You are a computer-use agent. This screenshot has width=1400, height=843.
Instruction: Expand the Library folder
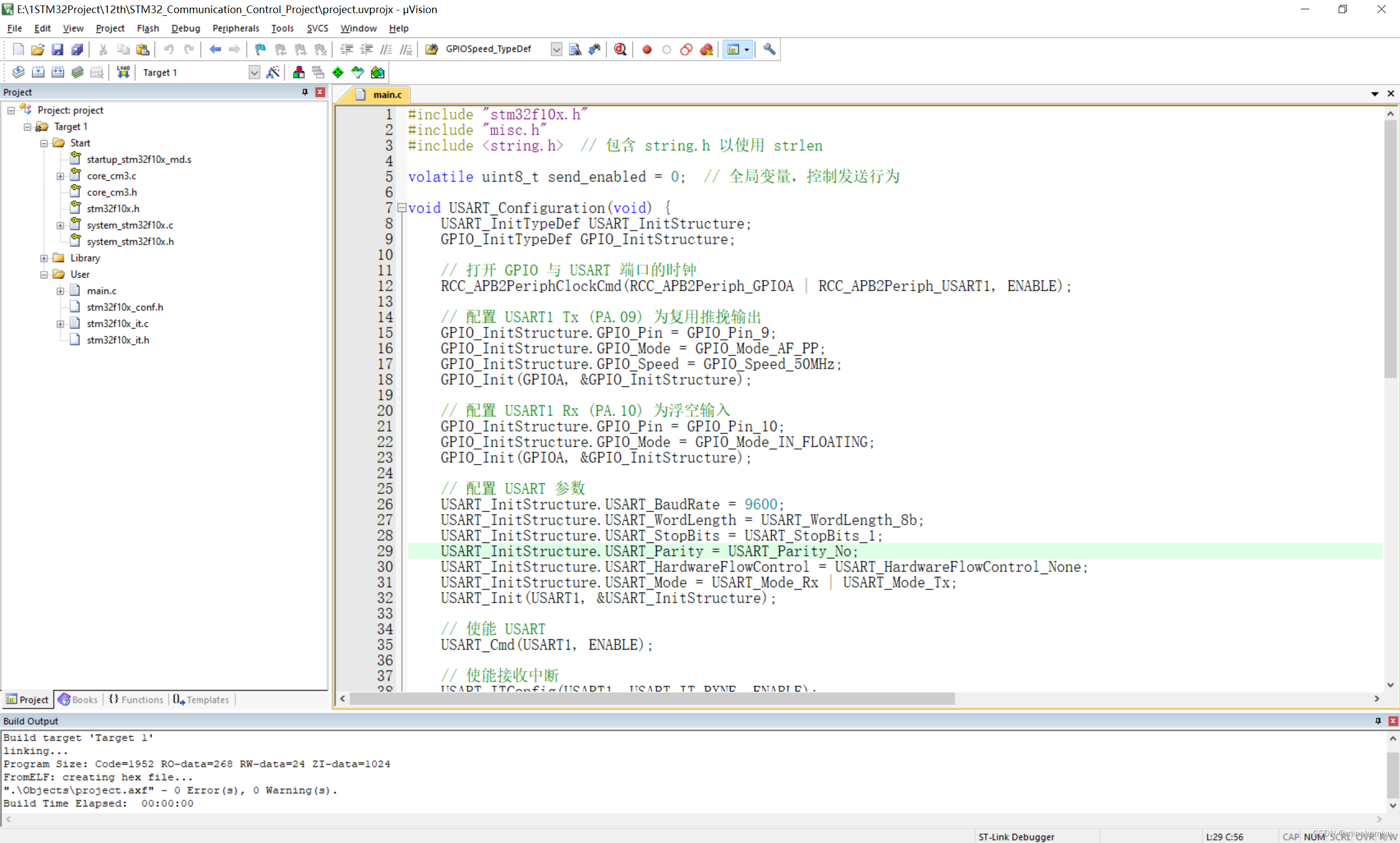click(x=44, y=258)
